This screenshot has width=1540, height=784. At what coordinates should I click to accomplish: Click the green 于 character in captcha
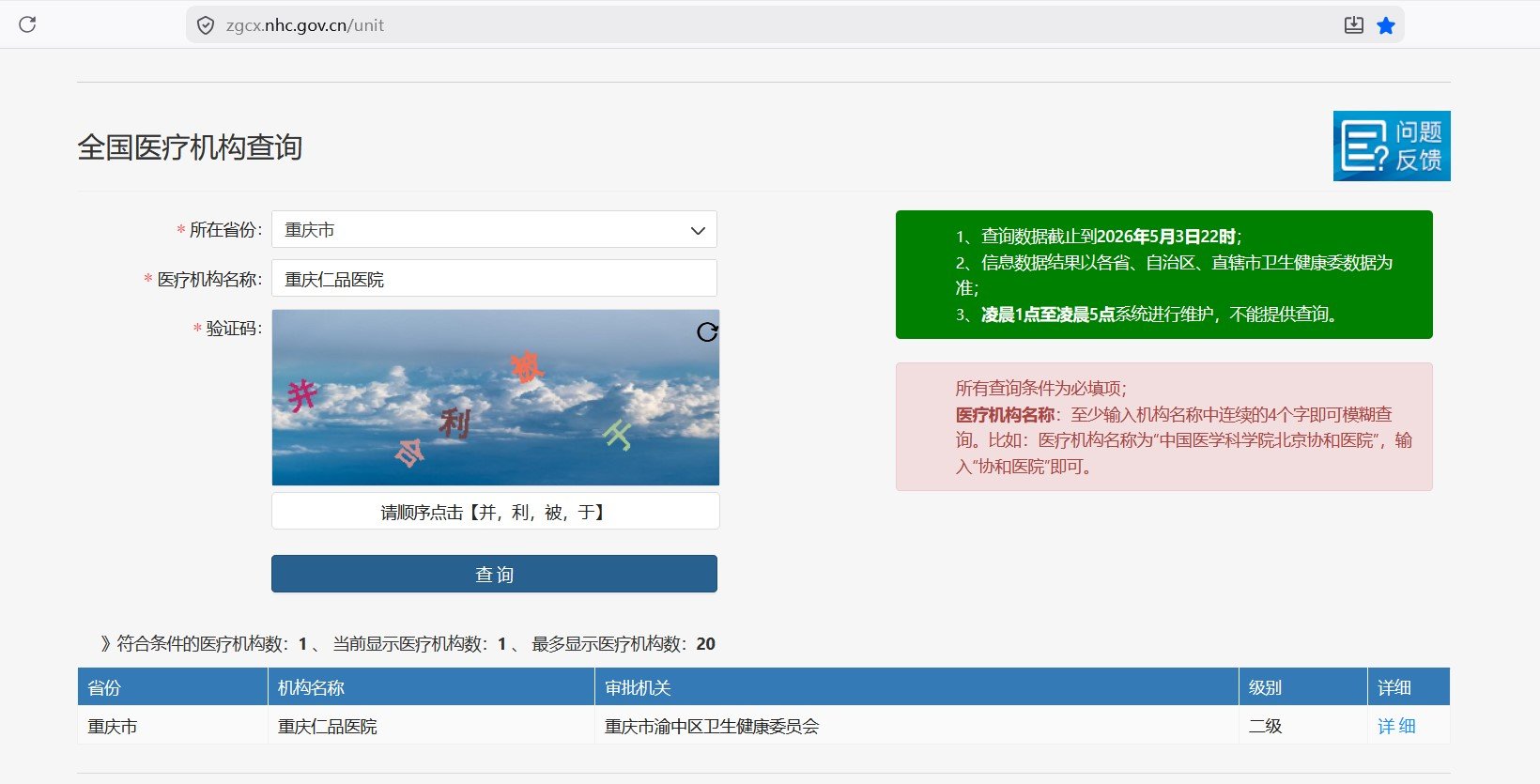[x=618, y=434]
